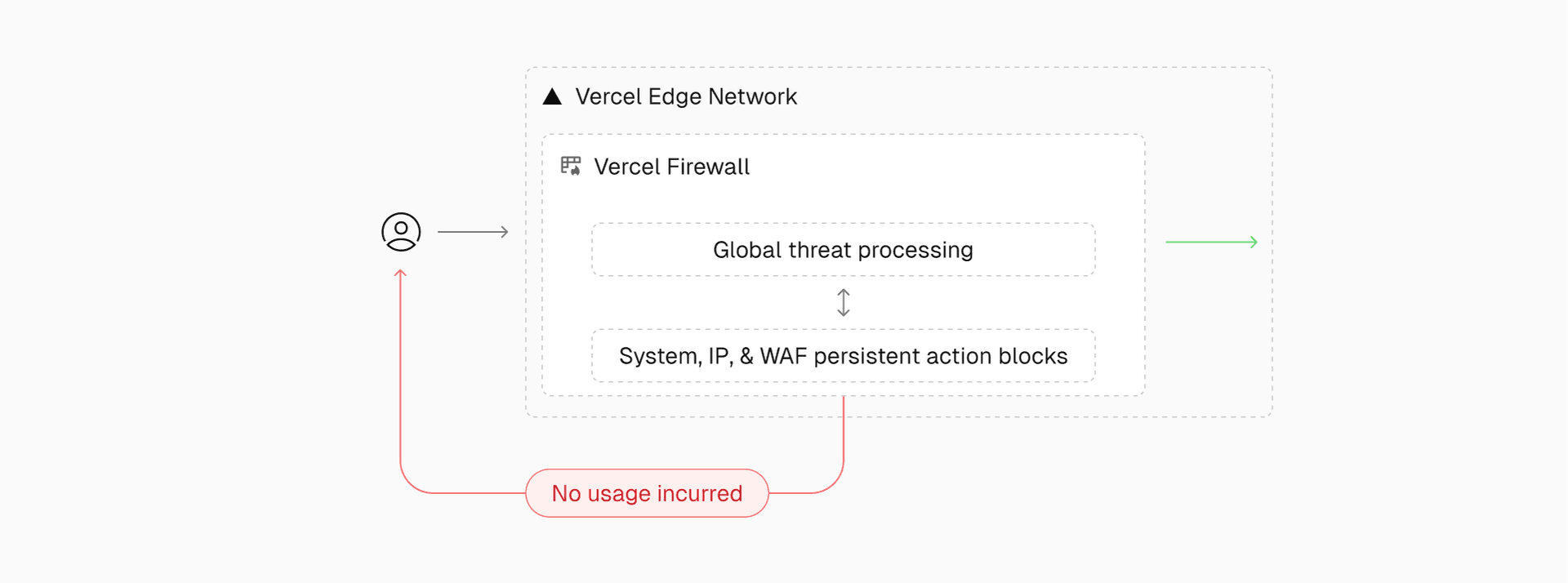
Task: Click the double-headed vertical arrow
Action: (843, 302)
